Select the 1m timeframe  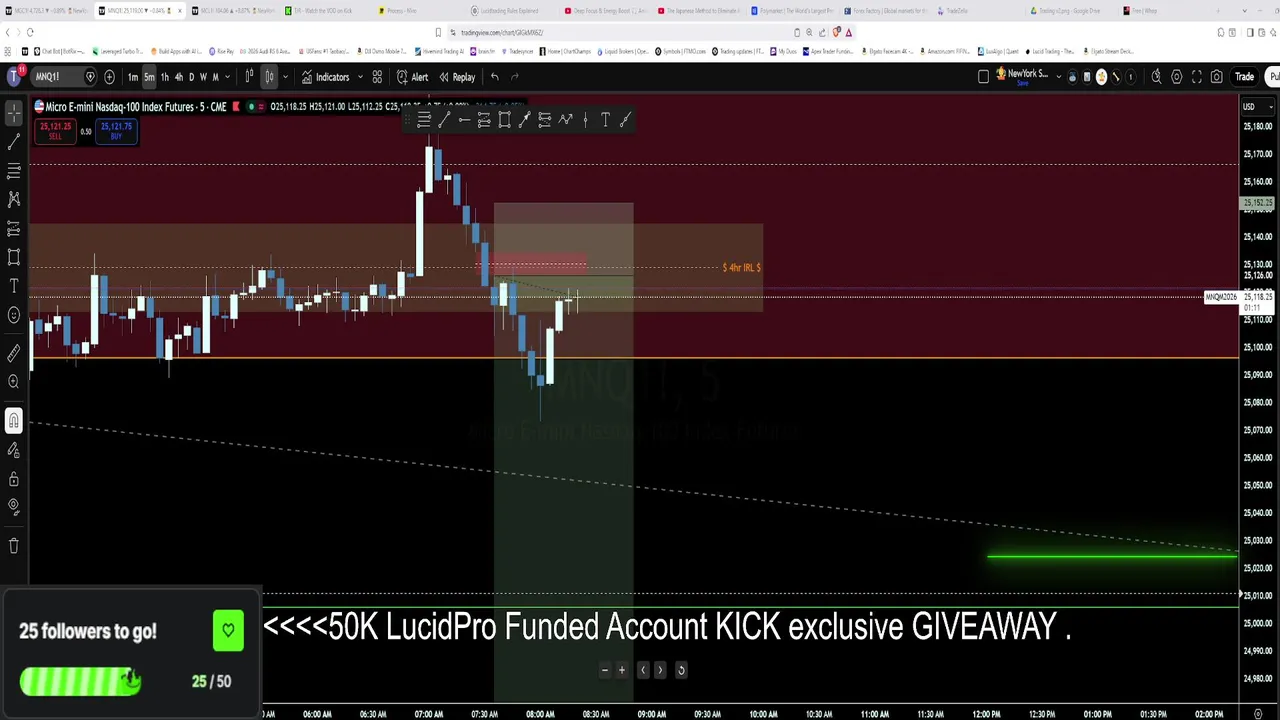point(133,77)
